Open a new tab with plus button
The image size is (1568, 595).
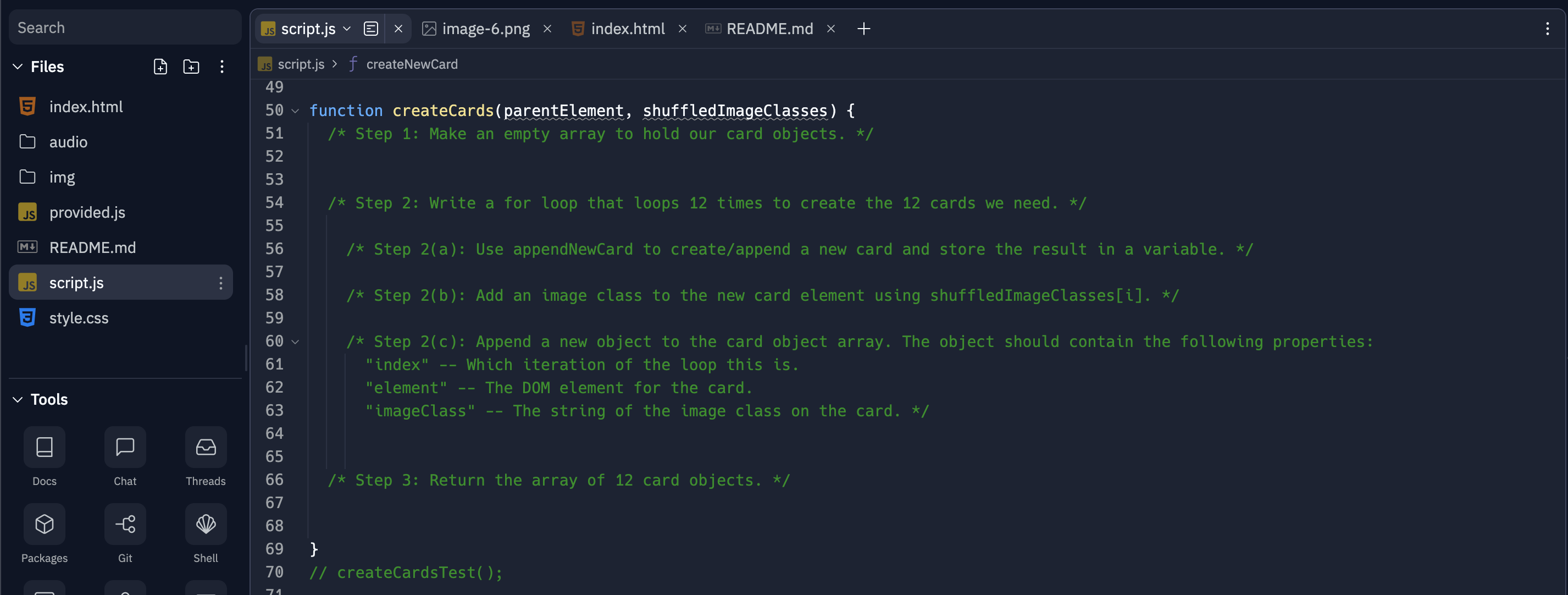click(863, 29)
